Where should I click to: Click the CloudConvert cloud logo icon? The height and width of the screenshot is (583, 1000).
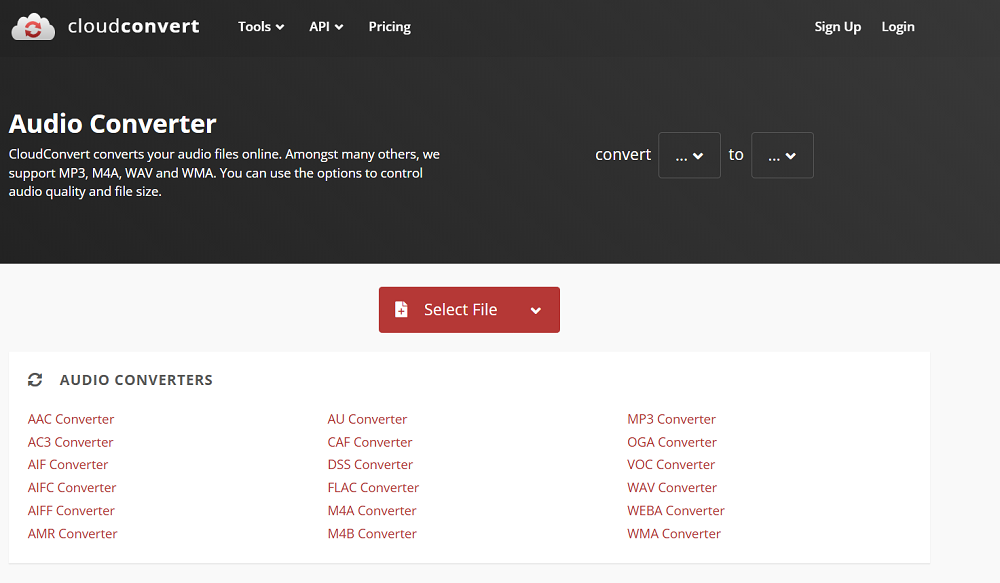(x=33, y=27)
